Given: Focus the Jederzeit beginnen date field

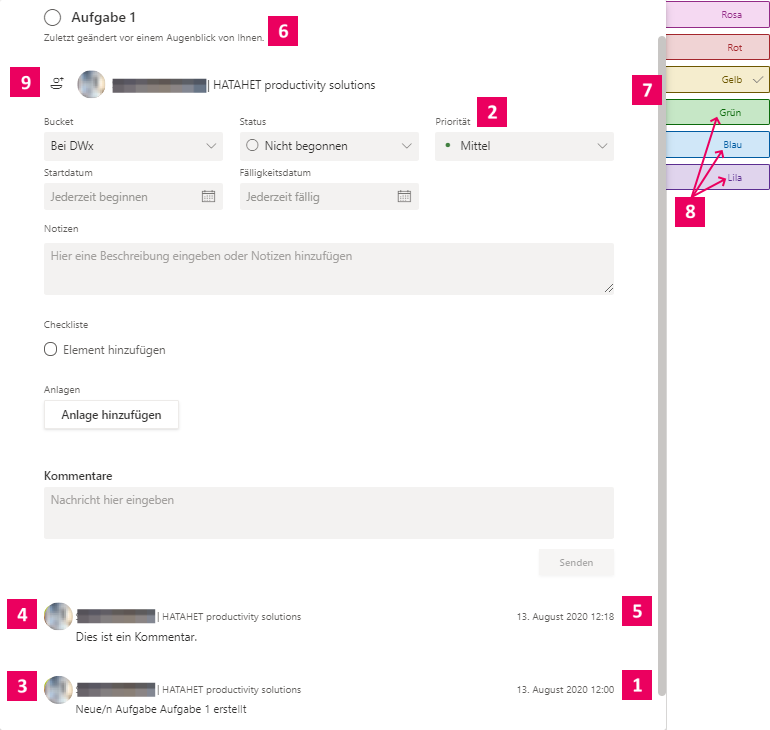Looking at the screenshot, I should [x=133, y=196].
